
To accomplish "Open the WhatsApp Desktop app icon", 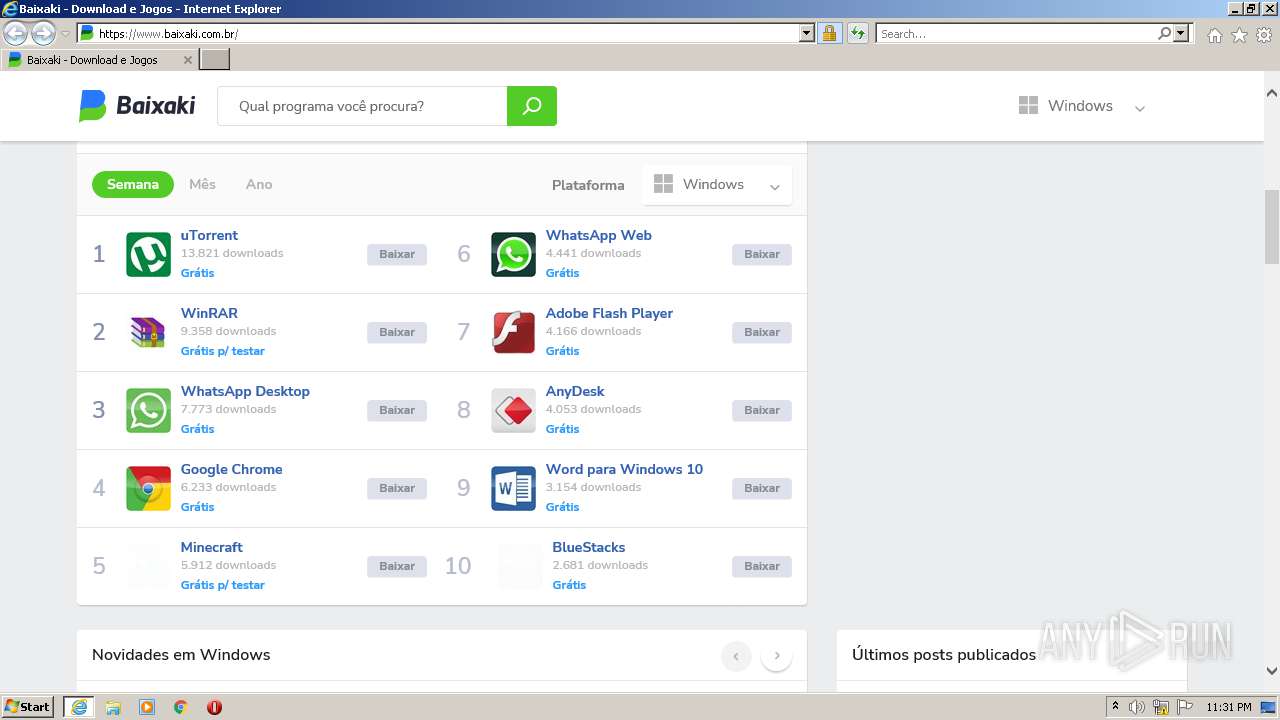I will click(148, 410).
